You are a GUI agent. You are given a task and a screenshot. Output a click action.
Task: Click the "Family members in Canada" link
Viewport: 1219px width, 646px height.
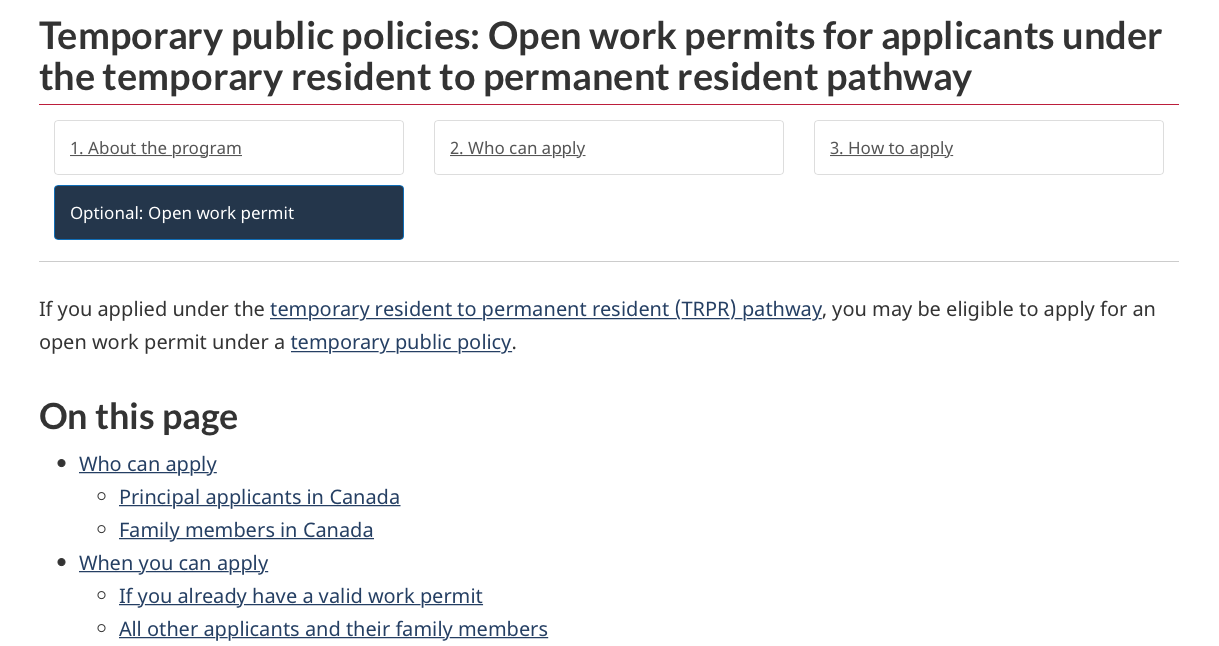point(246,530)
